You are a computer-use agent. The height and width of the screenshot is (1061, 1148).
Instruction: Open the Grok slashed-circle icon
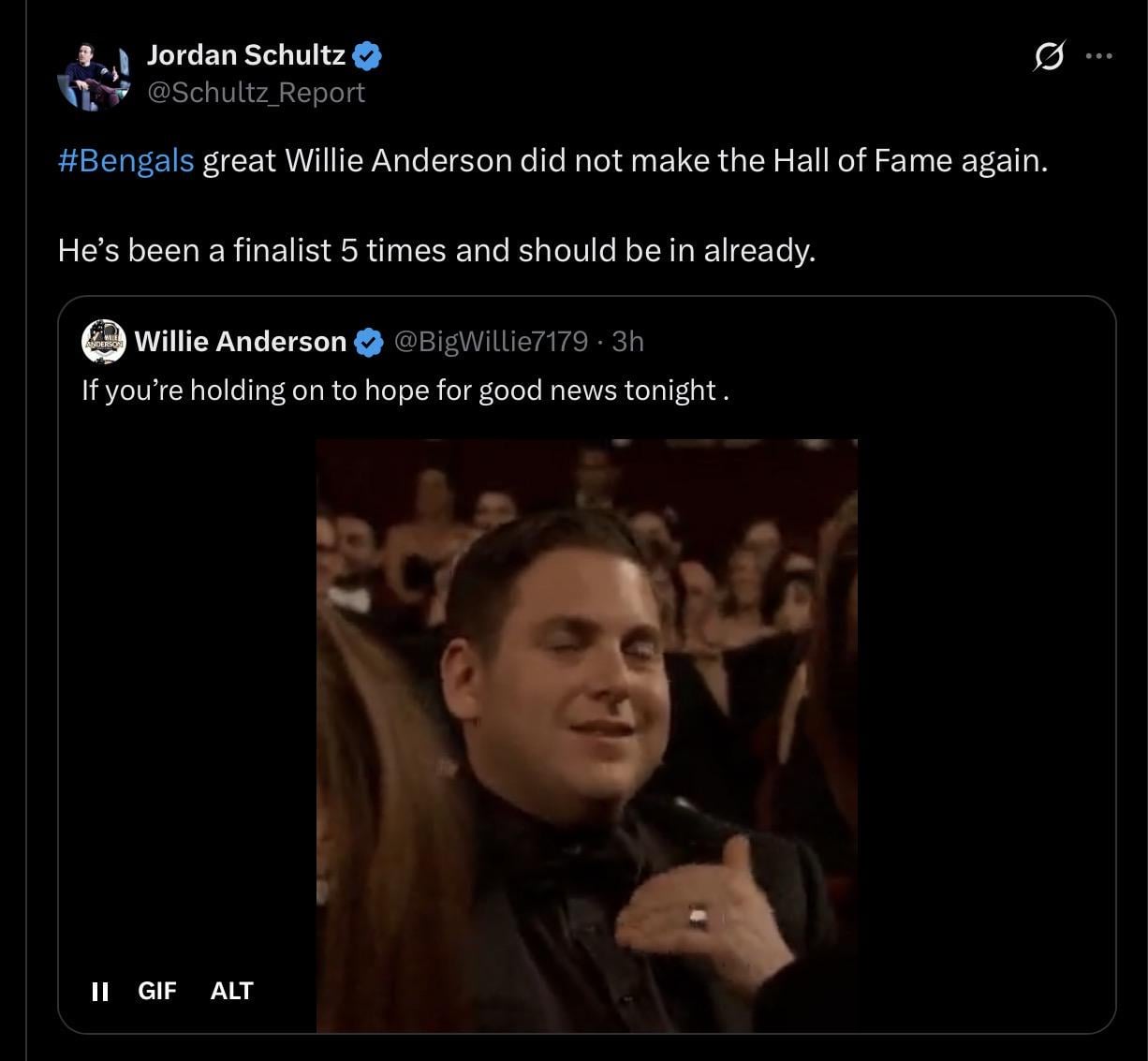point(1048,58)
